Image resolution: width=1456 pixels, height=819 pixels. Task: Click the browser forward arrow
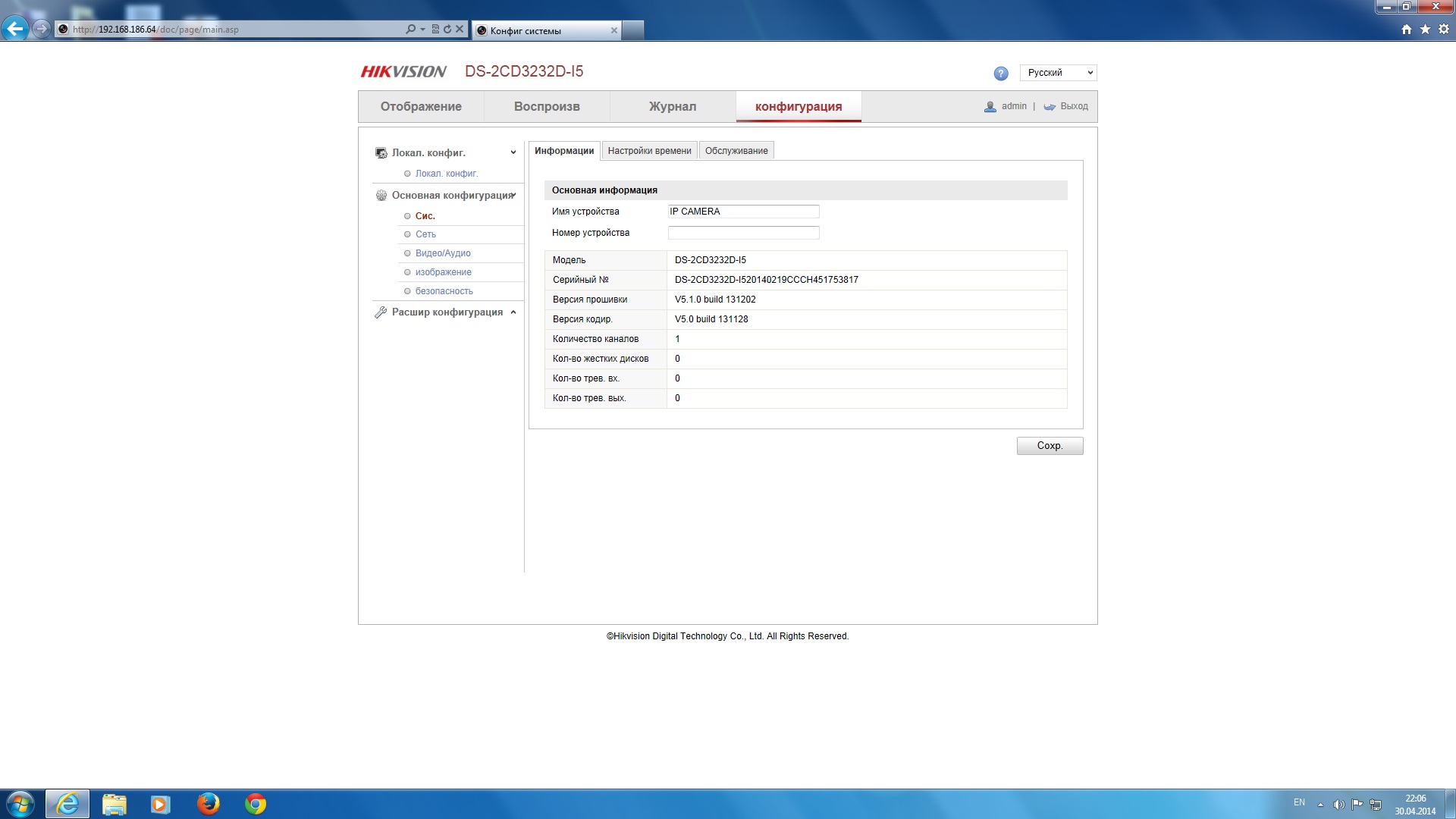[x=42, y=29]
